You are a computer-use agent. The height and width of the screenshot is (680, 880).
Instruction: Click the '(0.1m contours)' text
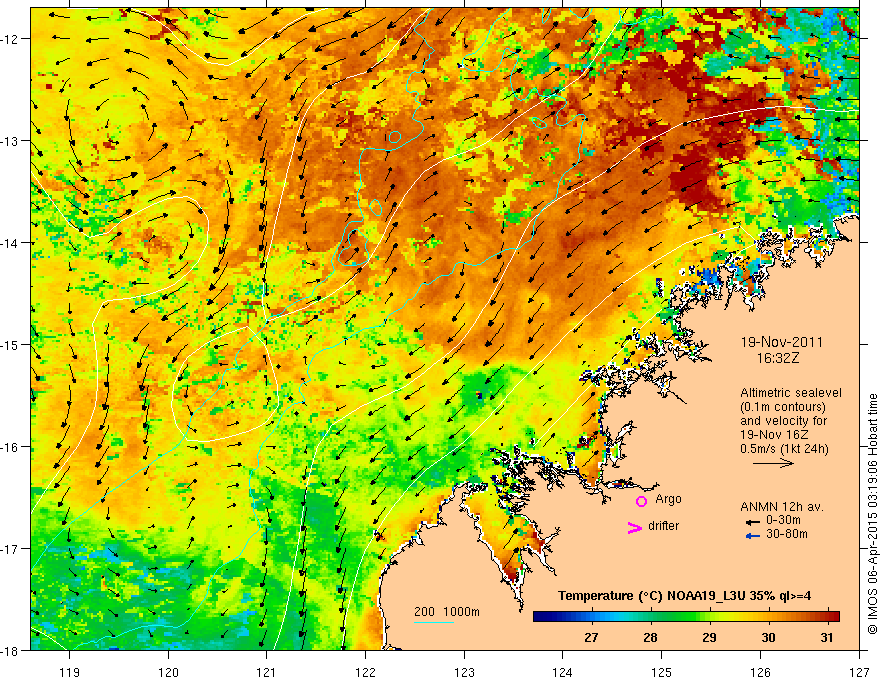(x=783, y=407)
